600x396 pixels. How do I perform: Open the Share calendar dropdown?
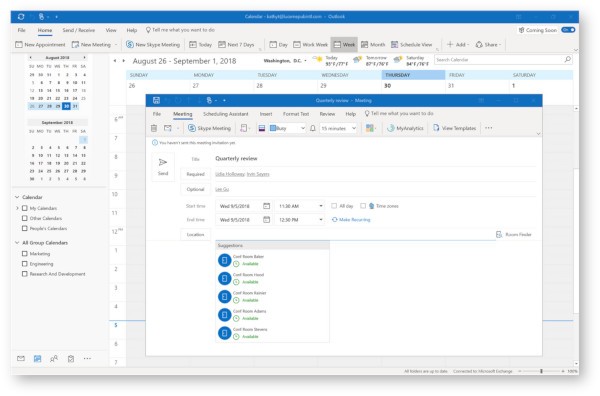tap(488, 45)
